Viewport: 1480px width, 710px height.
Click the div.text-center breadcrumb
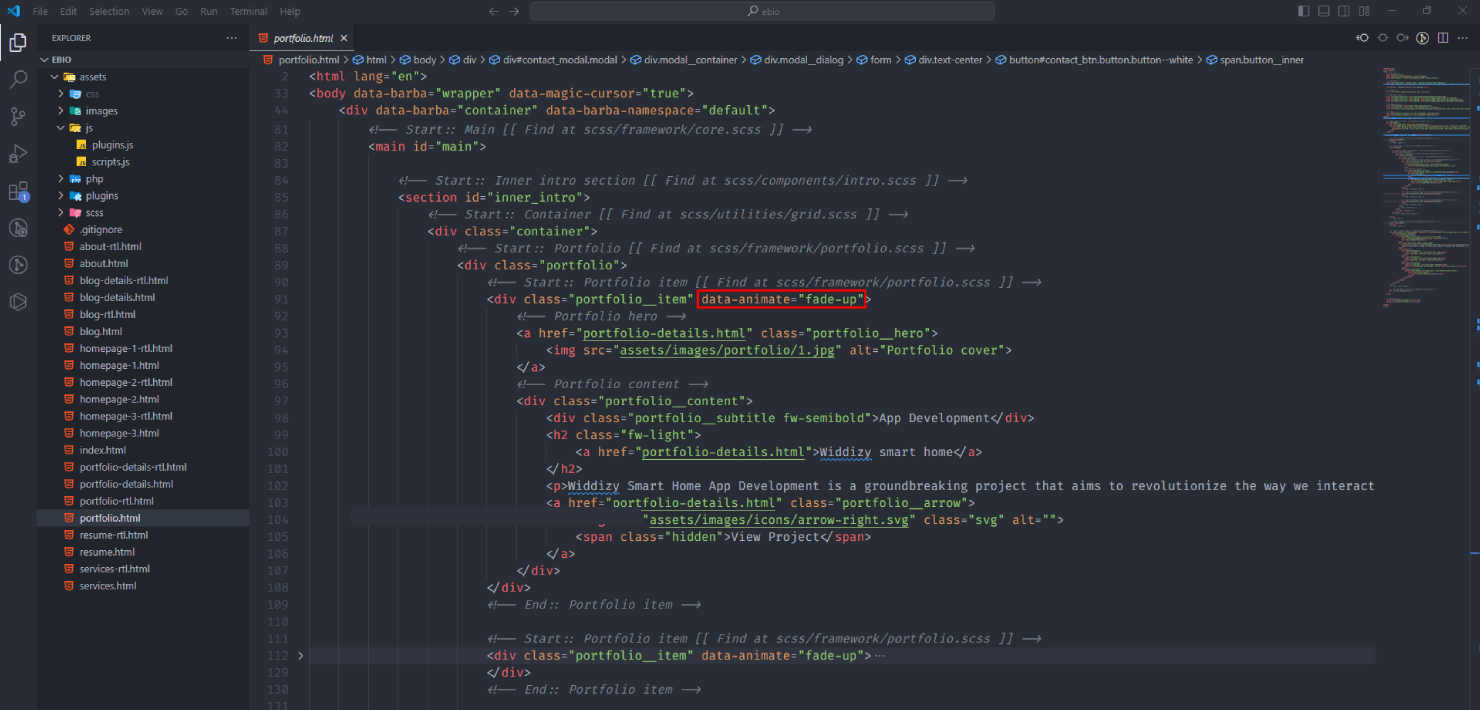pyautogui.click(x=943, y=60)
